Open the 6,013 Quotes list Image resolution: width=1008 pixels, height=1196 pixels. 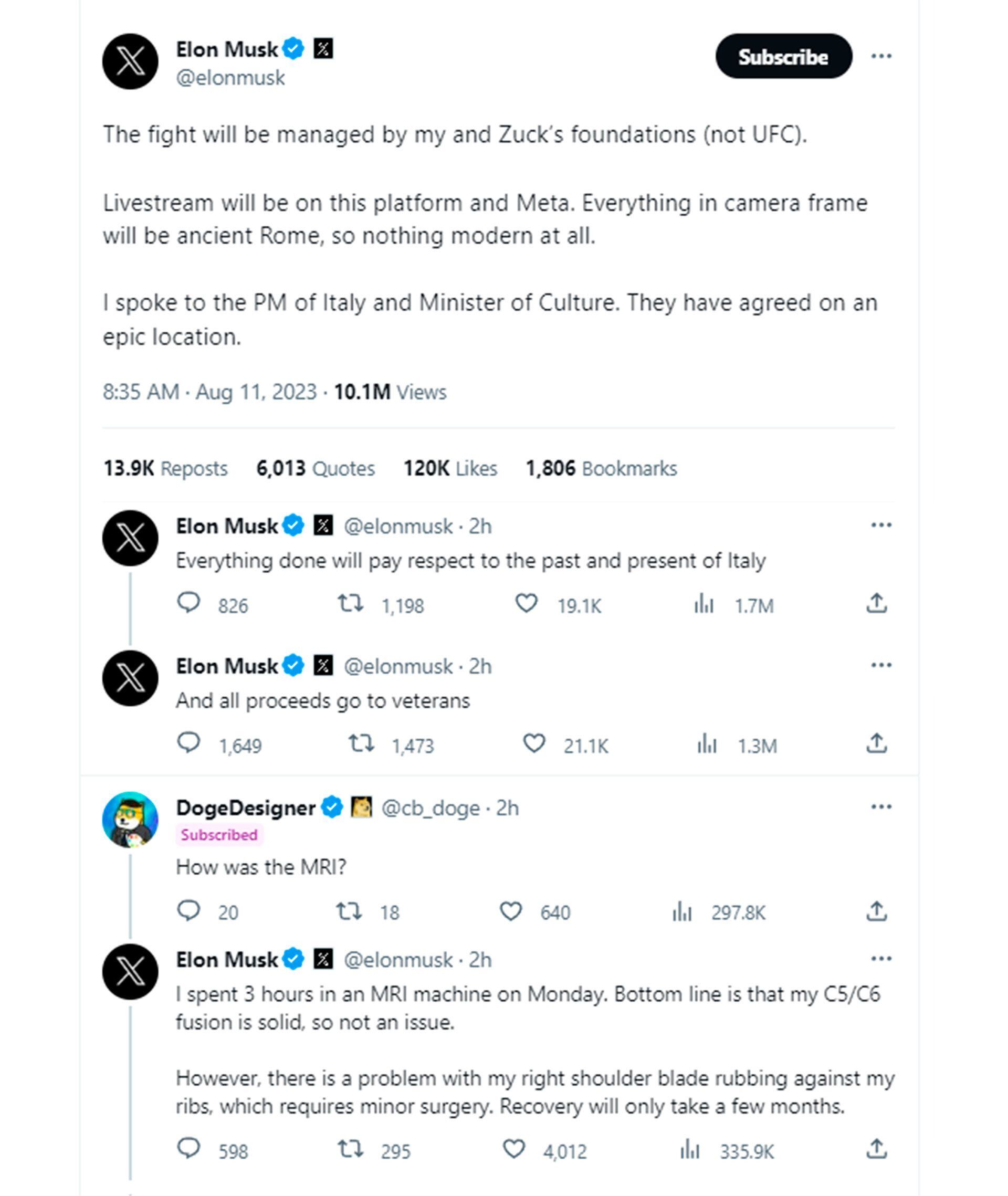click(x=315, y=468)
